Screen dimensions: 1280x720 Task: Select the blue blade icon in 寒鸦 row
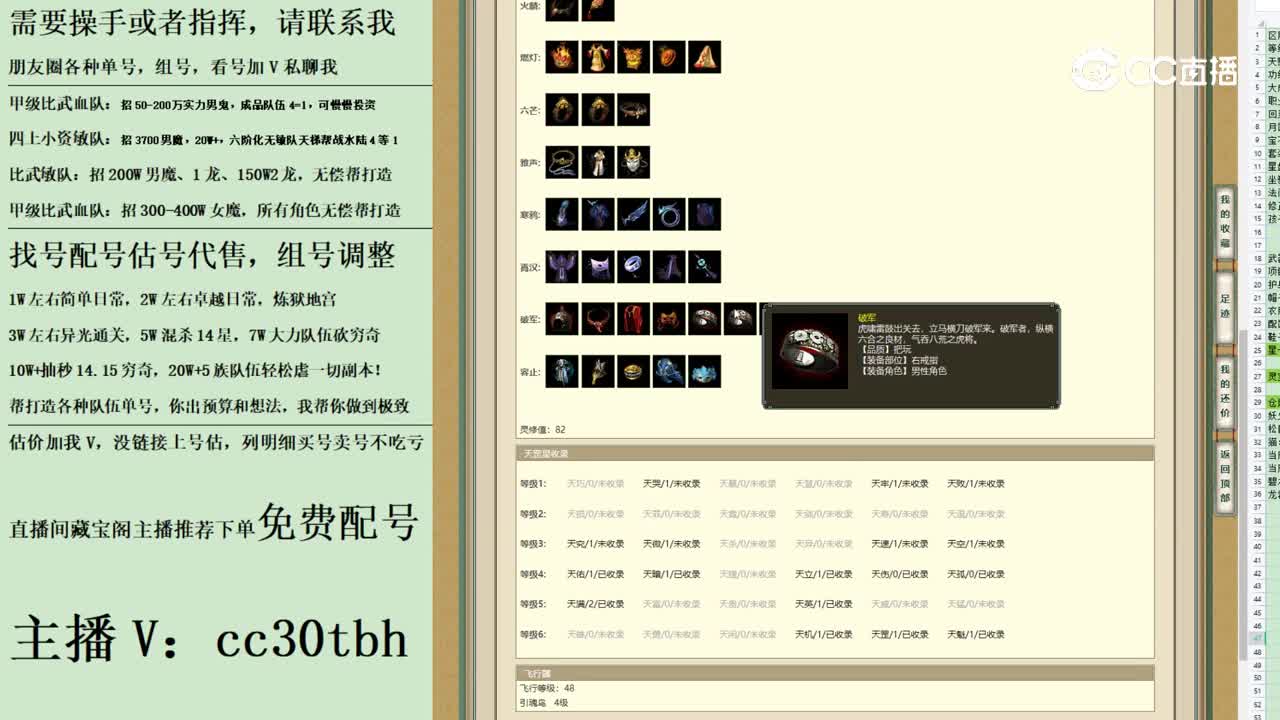point(633,214)
